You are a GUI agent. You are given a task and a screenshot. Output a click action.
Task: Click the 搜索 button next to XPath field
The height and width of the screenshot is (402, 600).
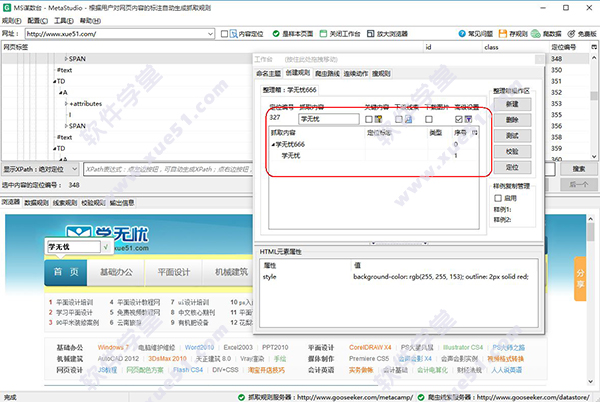click(x=579, y=169)
